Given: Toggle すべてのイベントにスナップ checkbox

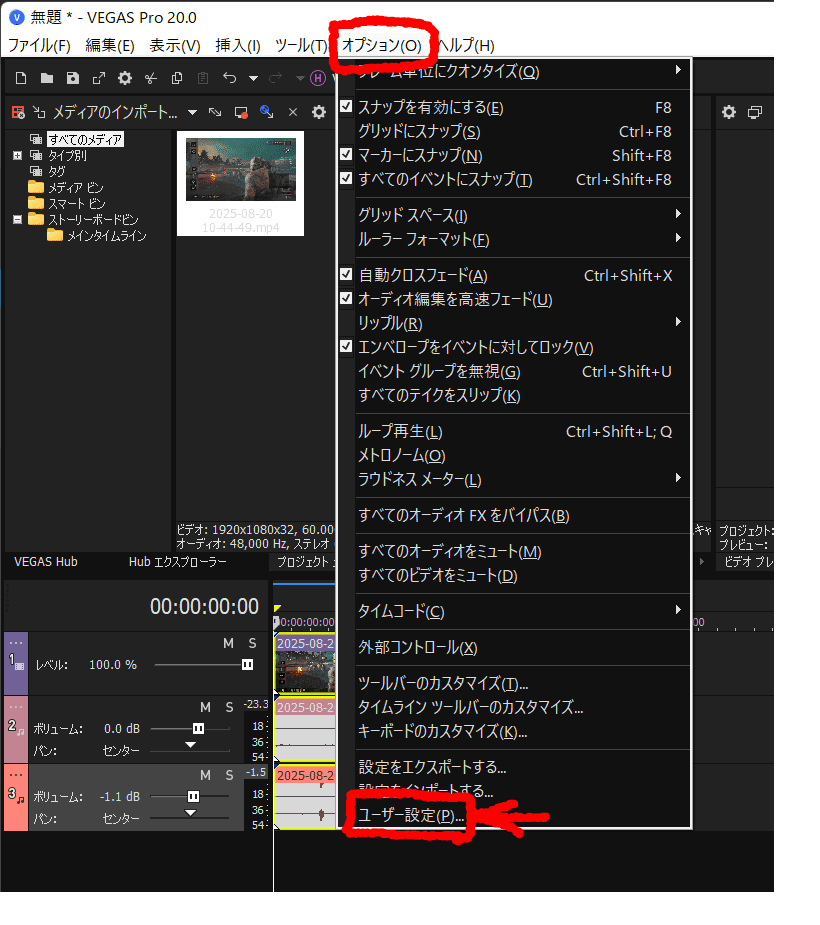Looking at the screenshot, I should pyautogui.click(x=346, y=178).
